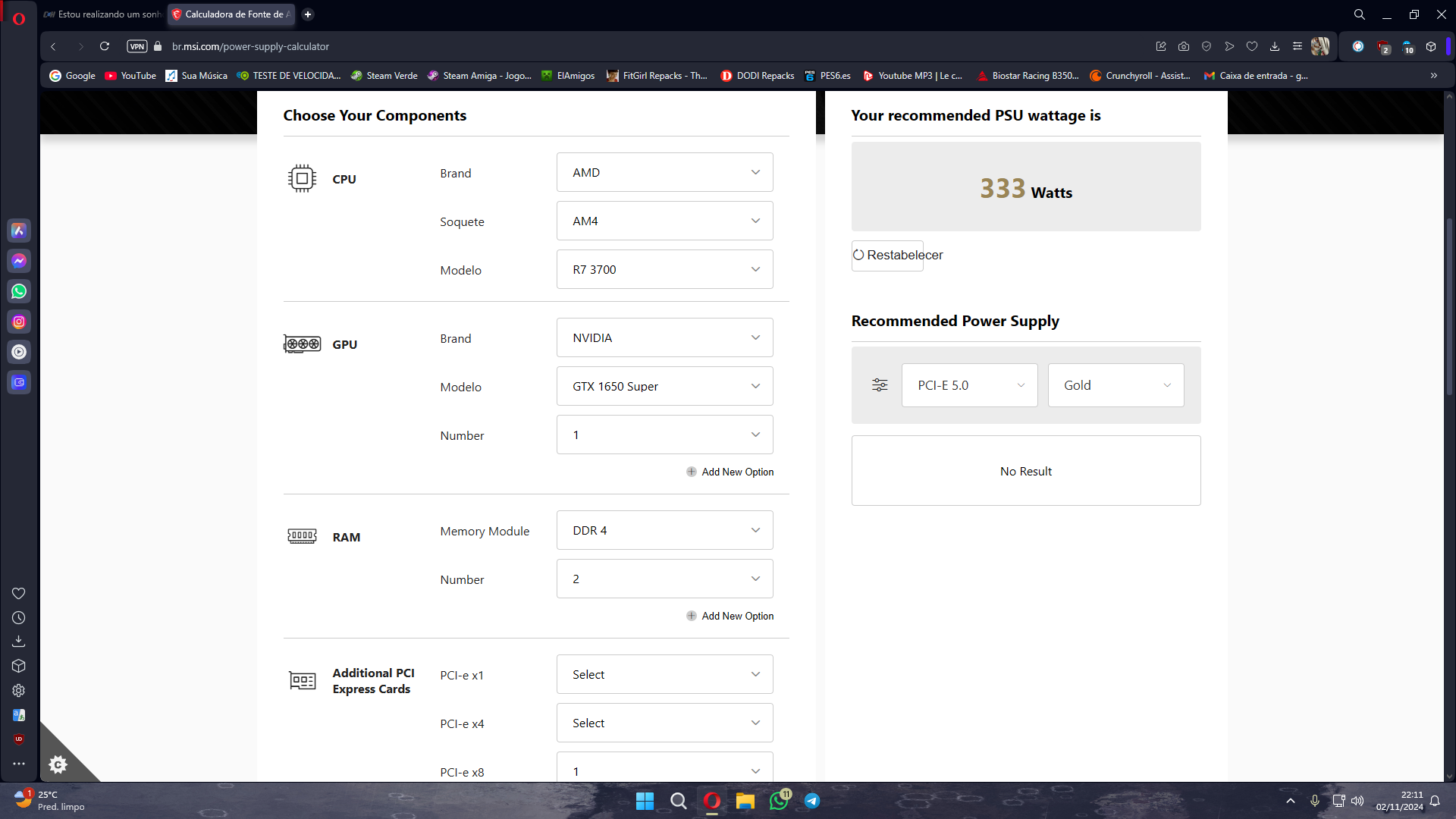This screenshot has width=1456, height=819.
Task: Open the CPU Modelo dropdown showing R7 3700
Action: click(x=665, y=269)
